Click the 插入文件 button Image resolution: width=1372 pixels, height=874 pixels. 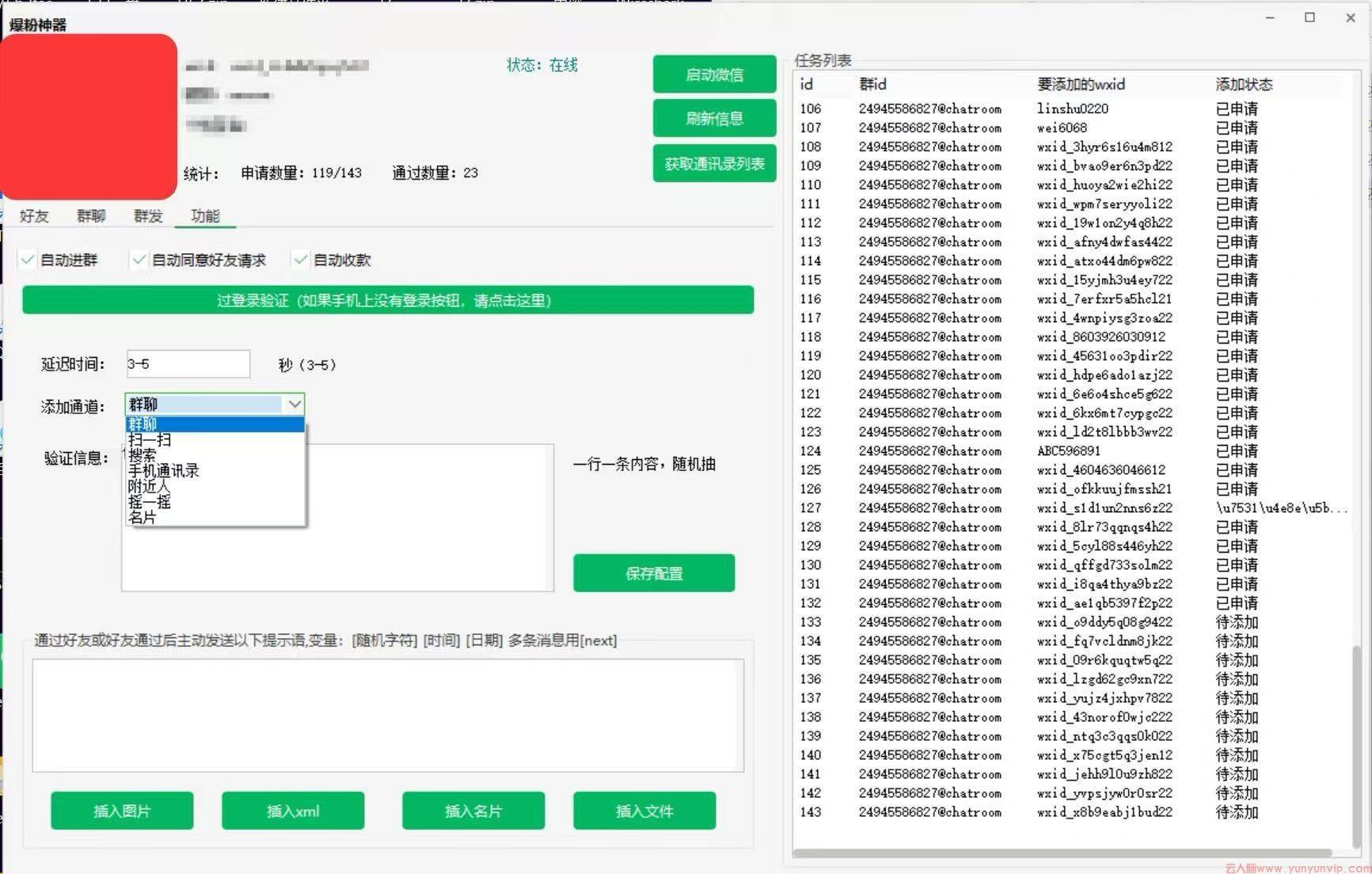click(644, 811)
